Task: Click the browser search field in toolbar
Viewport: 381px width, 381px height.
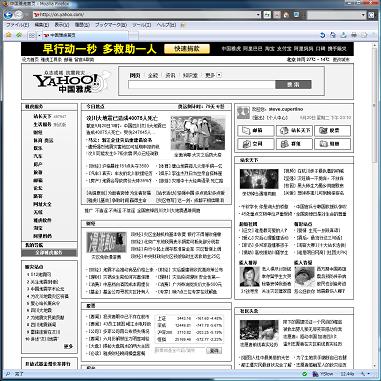Action: pos(334,15)
